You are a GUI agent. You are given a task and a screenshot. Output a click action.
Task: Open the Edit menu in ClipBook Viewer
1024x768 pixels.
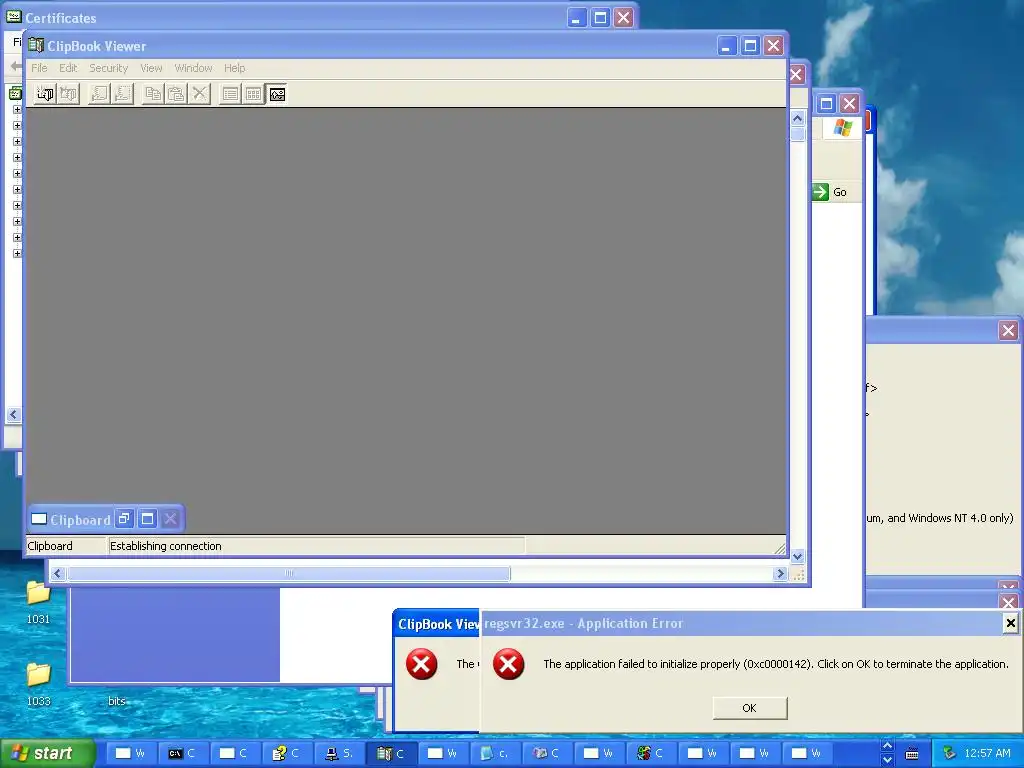click(68, 68)
